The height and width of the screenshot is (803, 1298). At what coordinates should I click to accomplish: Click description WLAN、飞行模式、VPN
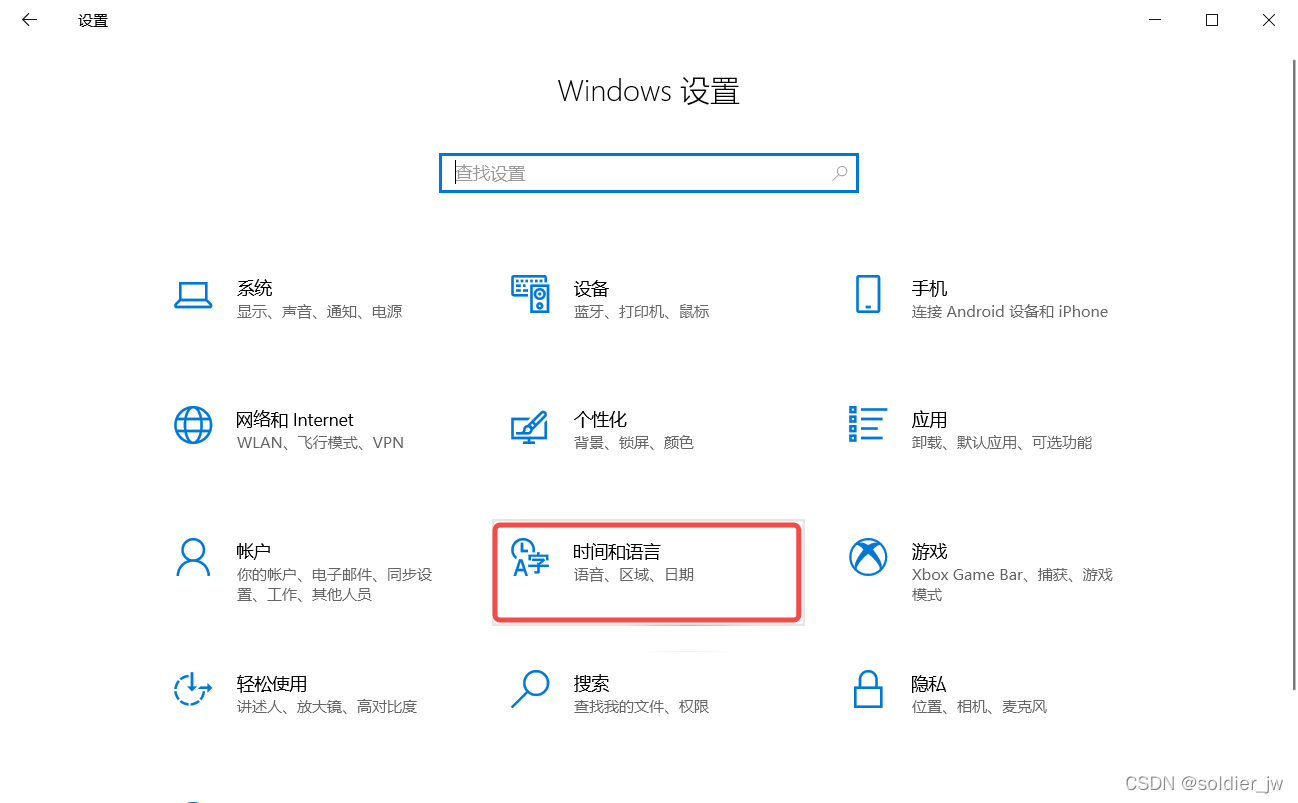point(320,443)
